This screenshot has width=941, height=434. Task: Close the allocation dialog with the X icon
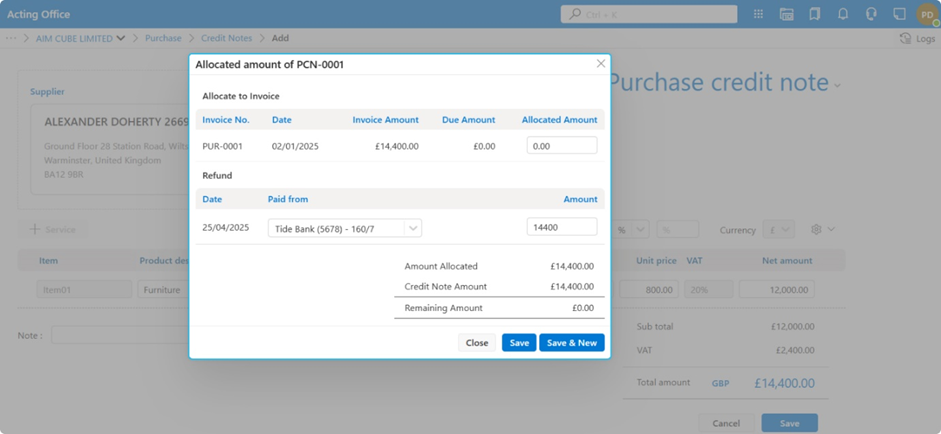click(x=601, y=64)
